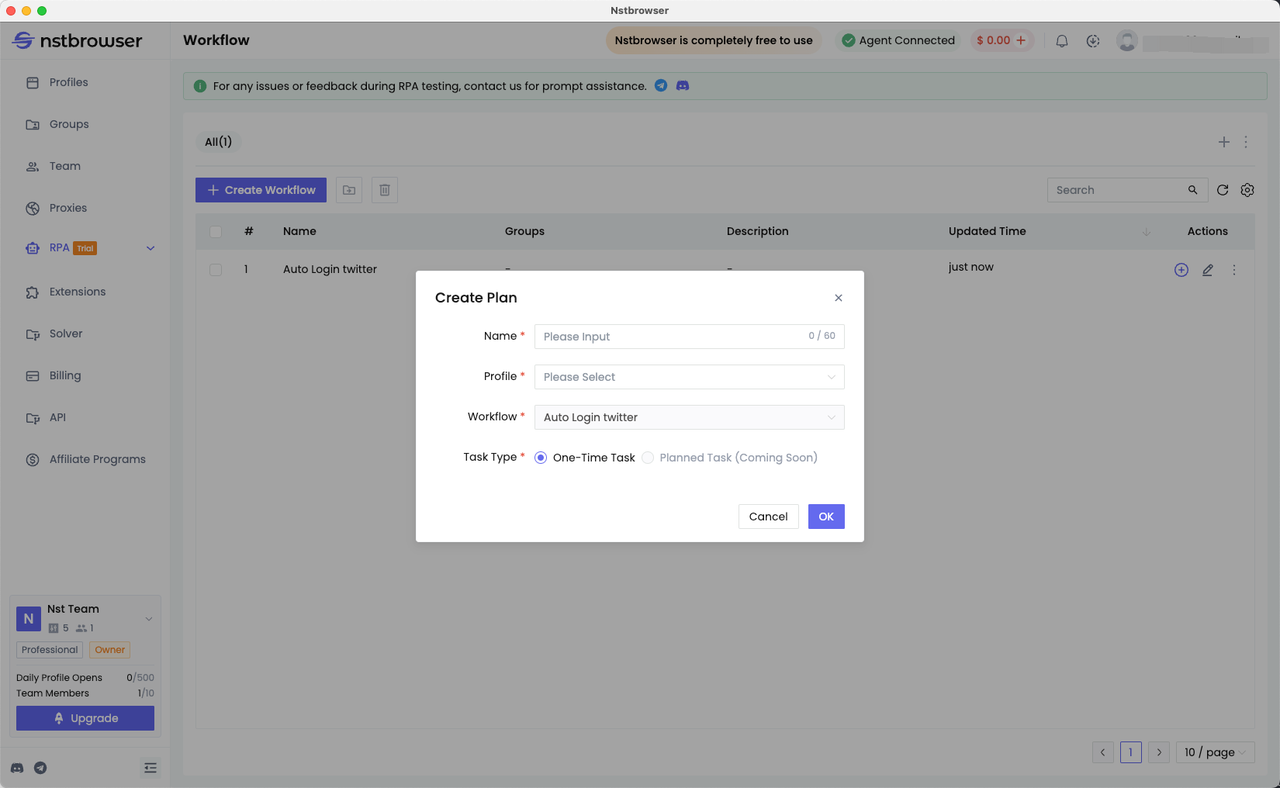Expand the Nst Team switcher

pos(149,619)
